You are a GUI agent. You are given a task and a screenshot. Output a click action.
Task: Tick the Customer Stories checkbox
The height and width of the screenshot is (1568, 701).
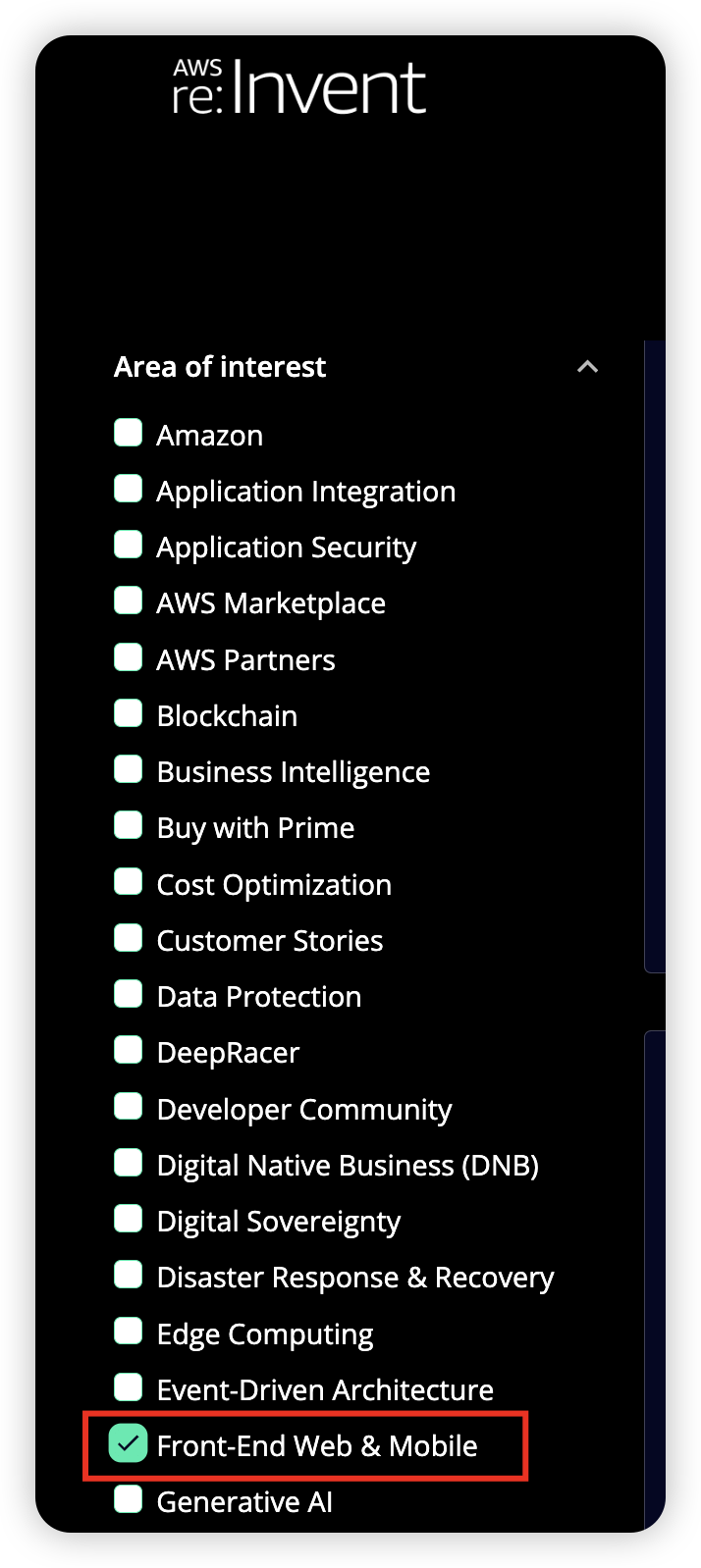coord(129,938)
